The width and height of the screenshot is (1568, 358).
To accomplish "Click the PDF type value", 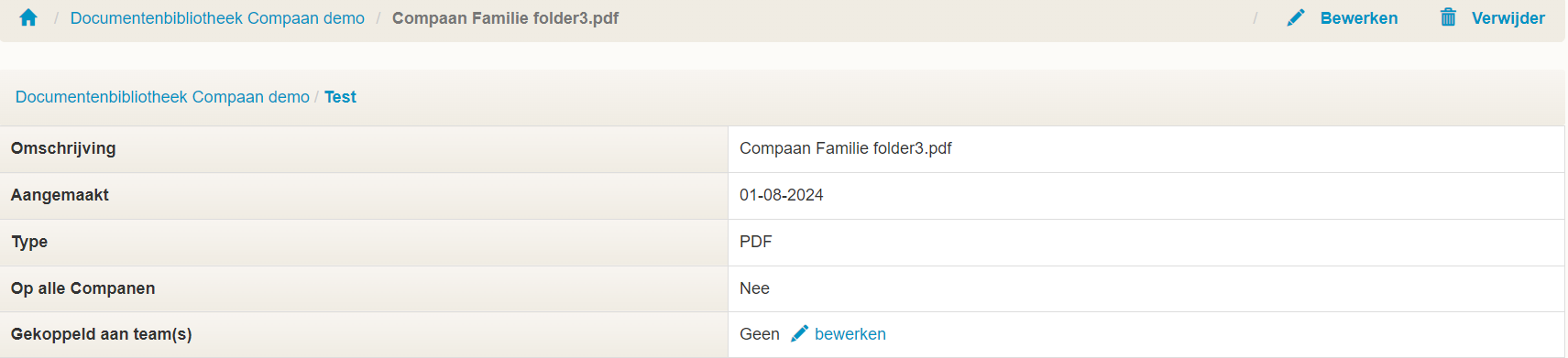I will tap(756, 242).
